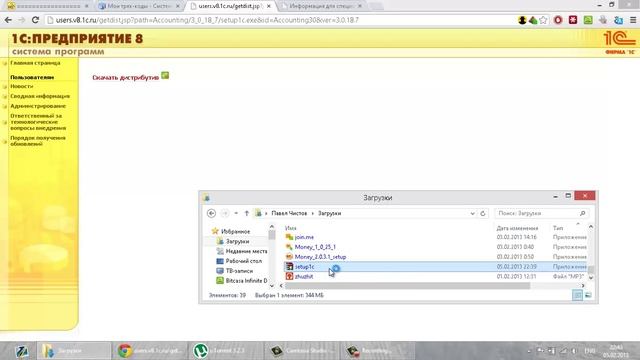The image size is (640, 360).
Task: Click the taskbar clock and date
Action: click(616, 351)
